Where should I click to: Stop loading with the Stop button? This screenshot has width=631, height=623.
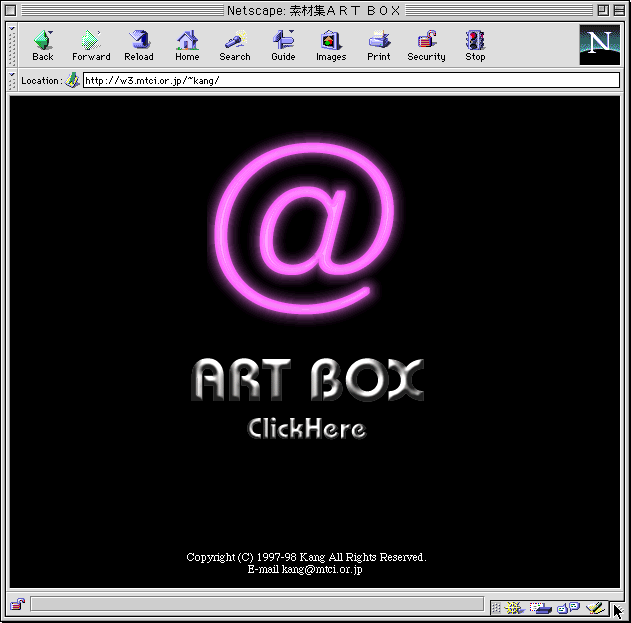475,45
